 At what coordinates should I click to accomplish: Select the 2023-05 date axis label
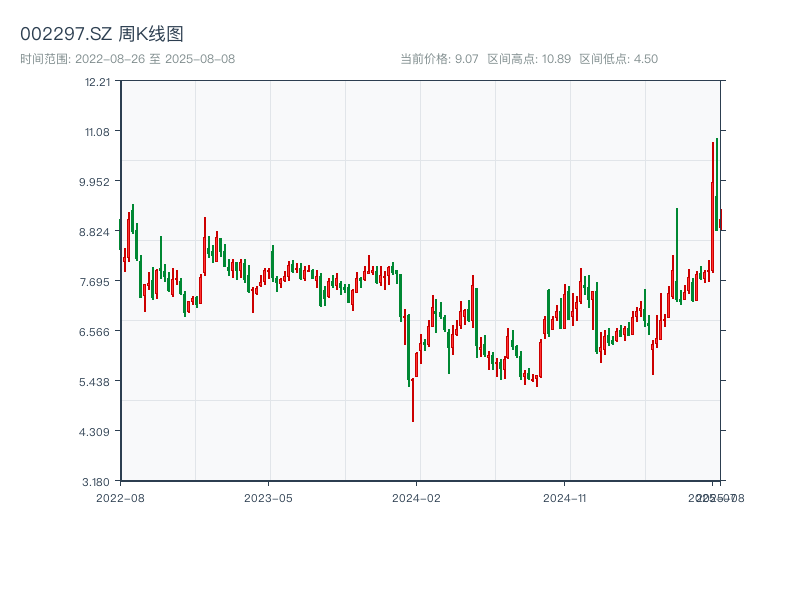coord(268,497)
